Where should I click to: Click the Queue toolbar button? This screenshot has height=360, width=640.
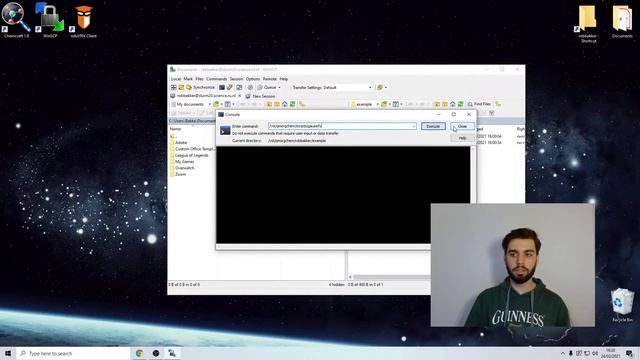(267, 87)
